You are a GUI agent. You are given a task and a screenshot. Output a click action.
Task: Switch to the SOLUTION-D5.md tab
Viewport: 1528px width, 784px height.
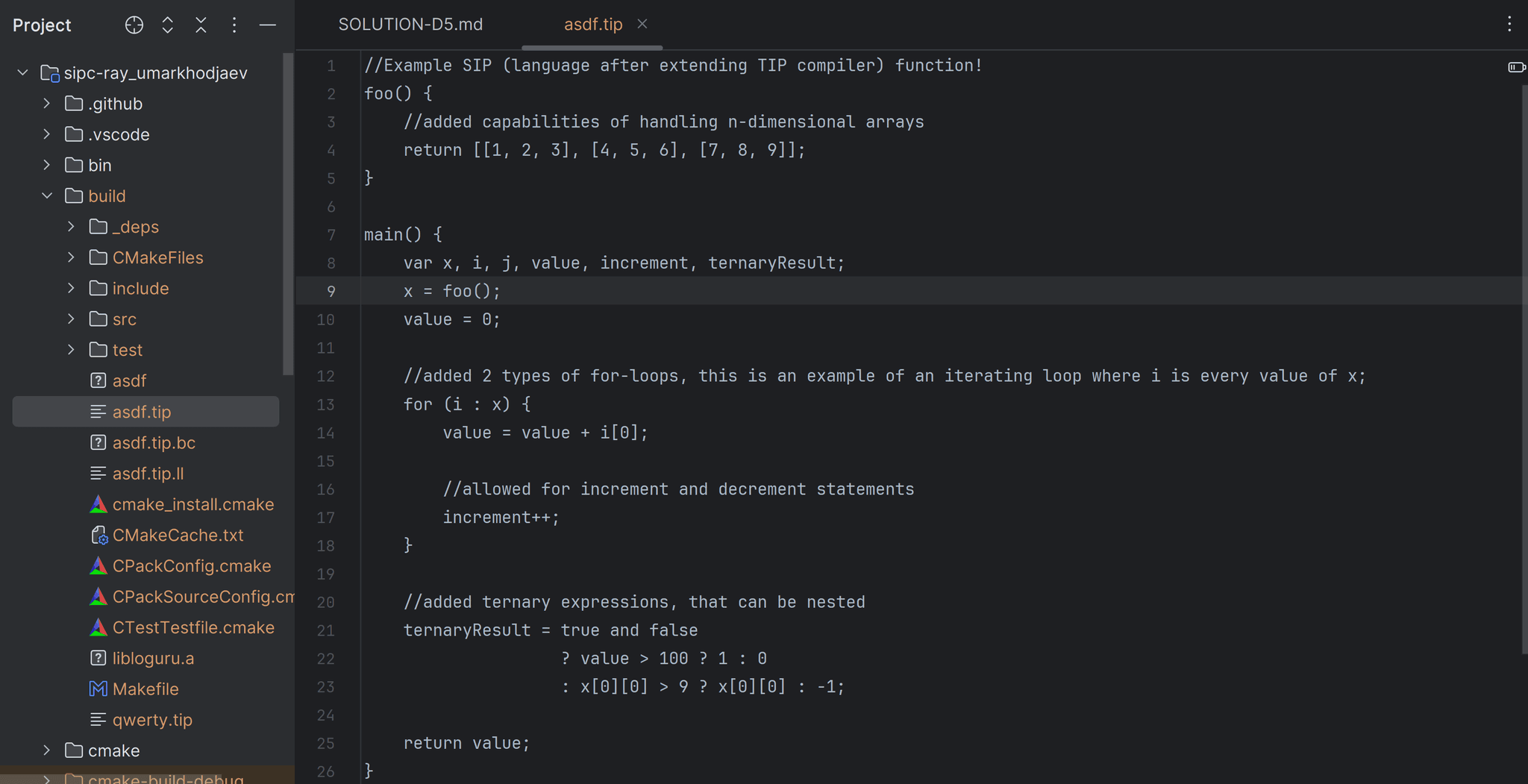[410, 25]
